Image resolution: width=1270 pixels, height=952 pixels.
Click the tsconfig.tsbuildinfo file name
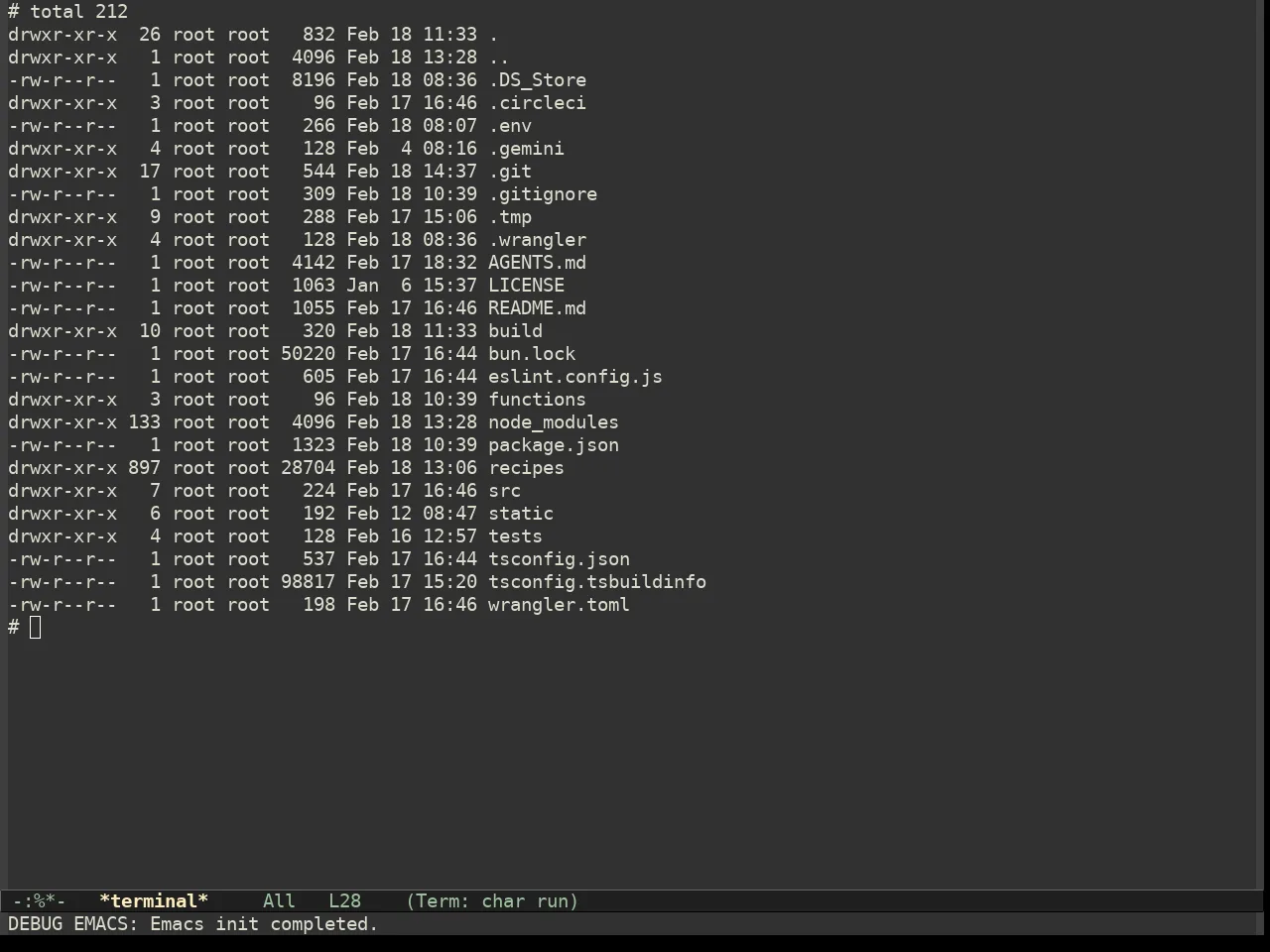pyautogui.click(x=597, y=582)
